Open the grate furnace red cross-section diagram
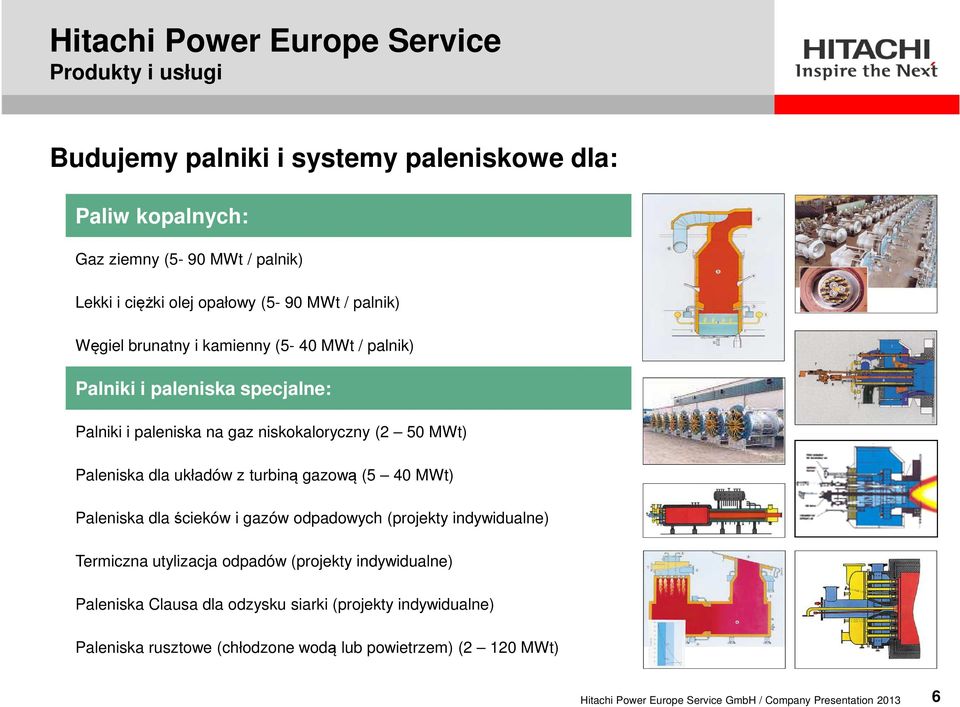 tap(714, 609)
